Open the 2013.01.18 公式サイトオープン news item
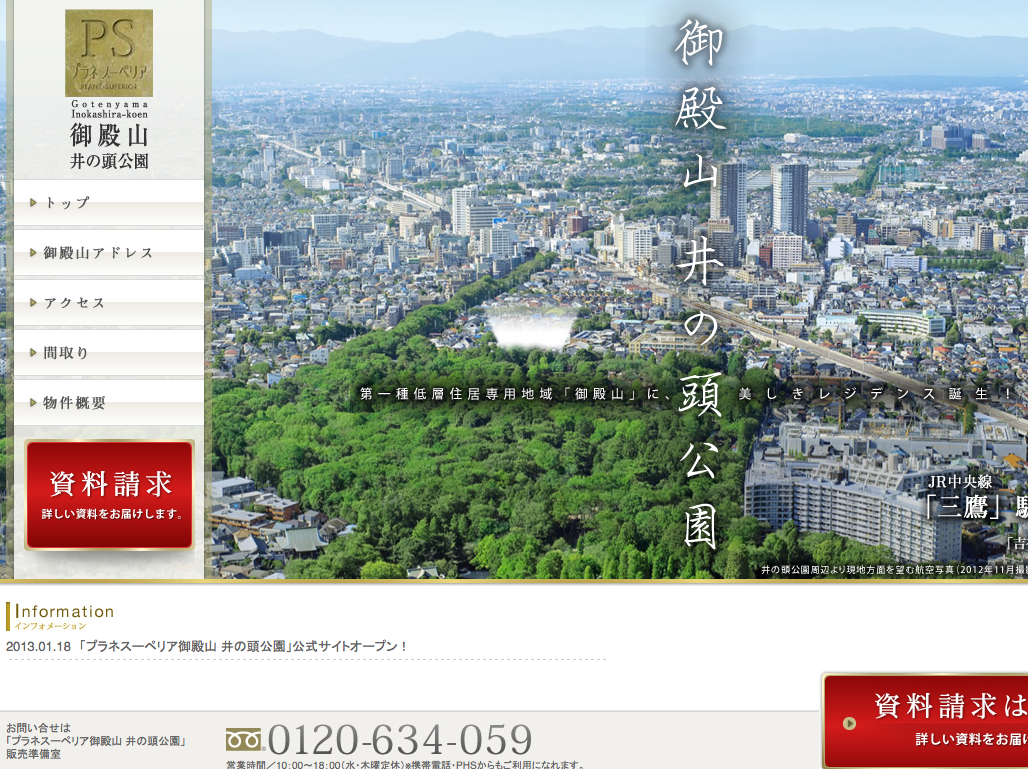The height and width of the screenshot is (769, 1028). tap(207, 646)
